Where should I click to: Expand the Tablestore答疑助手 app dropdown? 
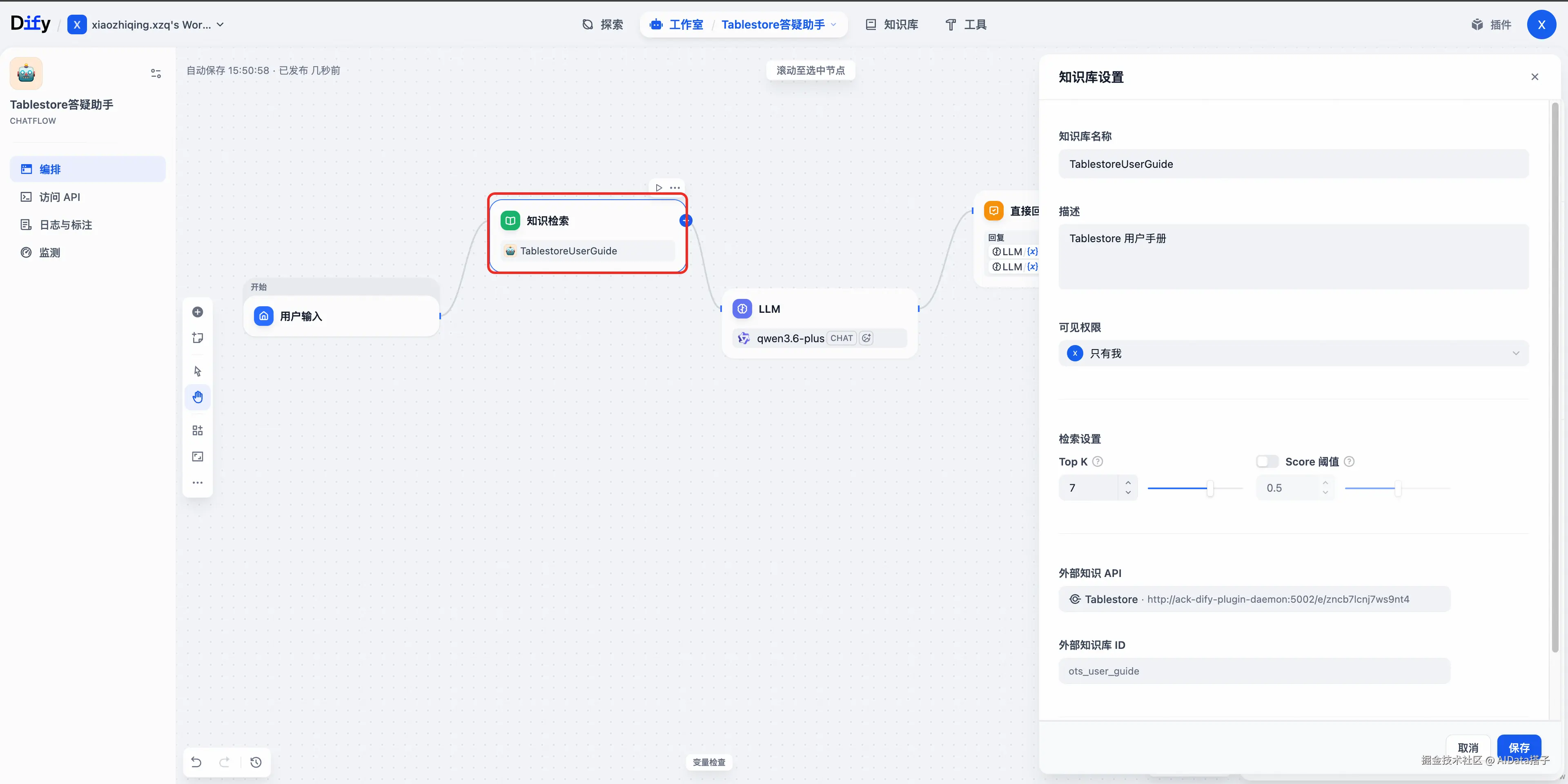pyautogui.click(x=779, y=24)
